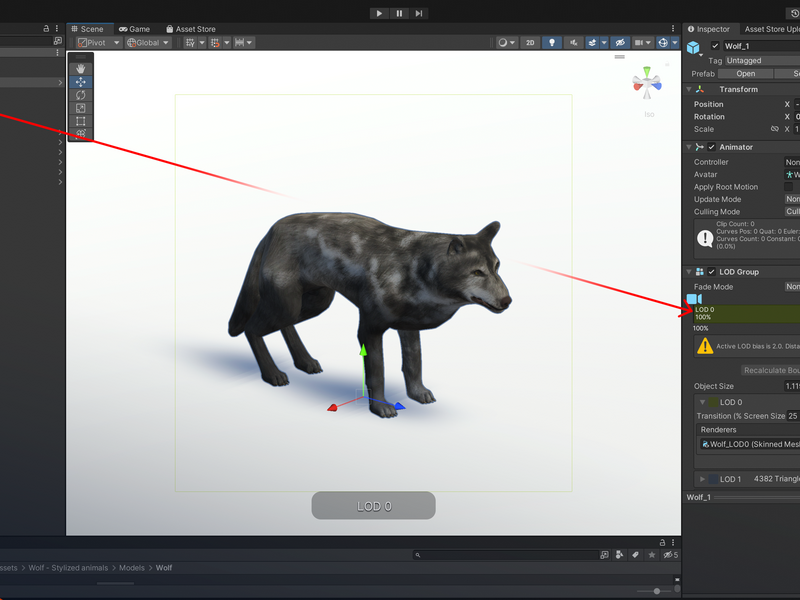Toggle the Animator enabled checkbox
The height and width of the screenshot is (600, 800).
point(711,147)
